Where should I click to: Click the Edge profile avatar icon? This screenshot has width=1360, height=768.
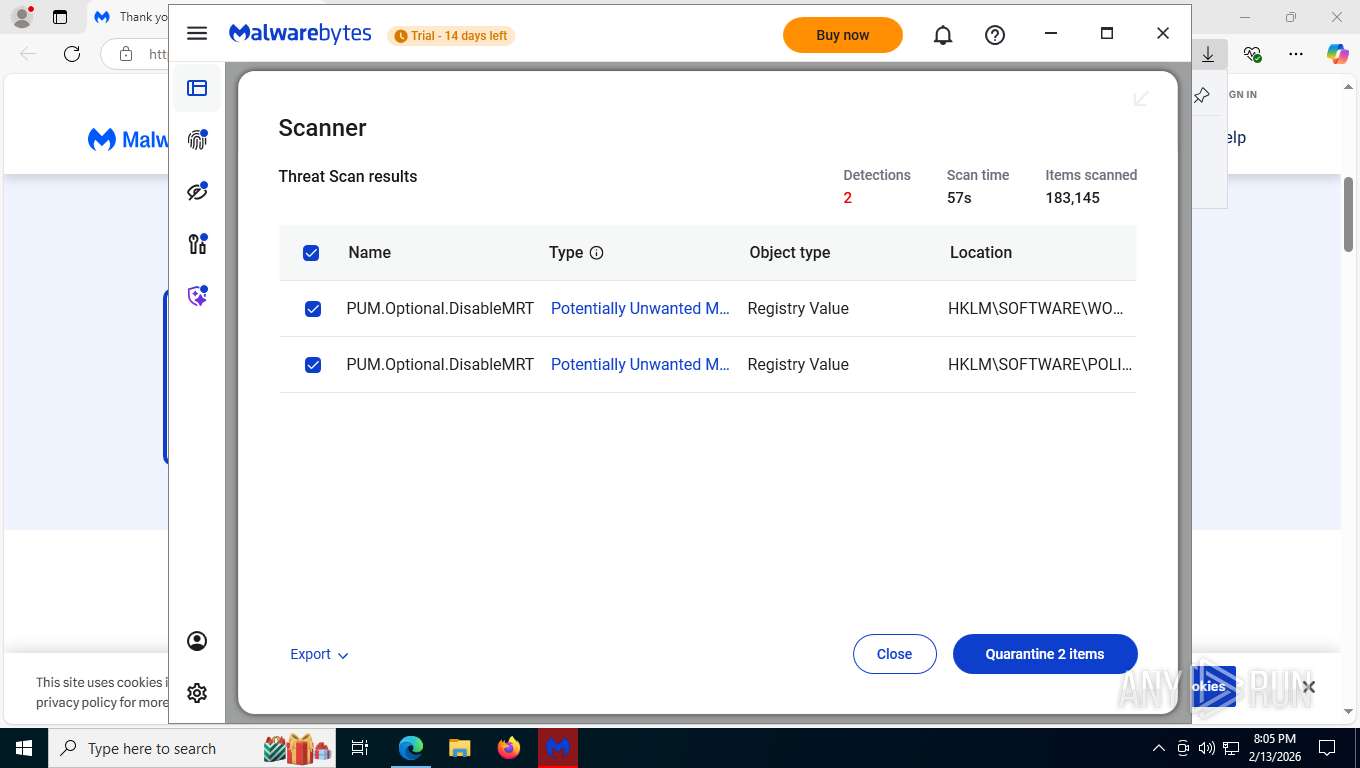(22, 17)
